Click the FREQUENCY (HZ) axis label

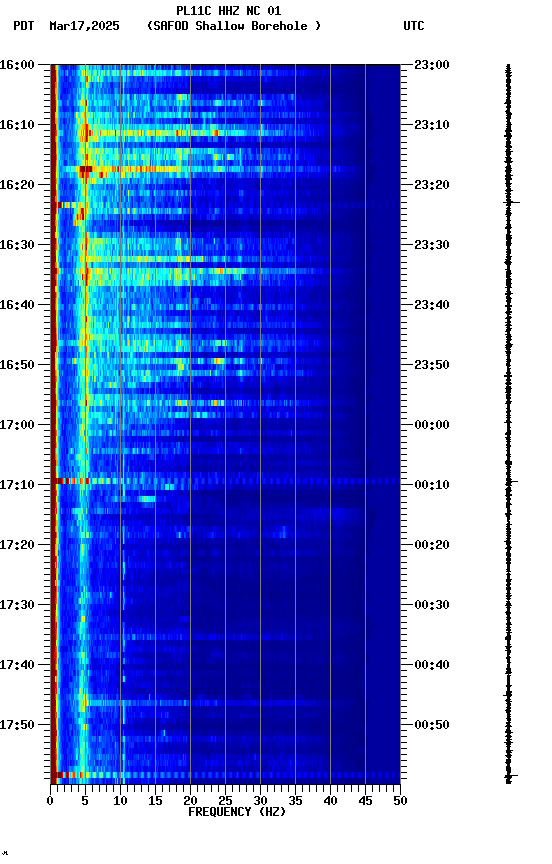[237, 812]
